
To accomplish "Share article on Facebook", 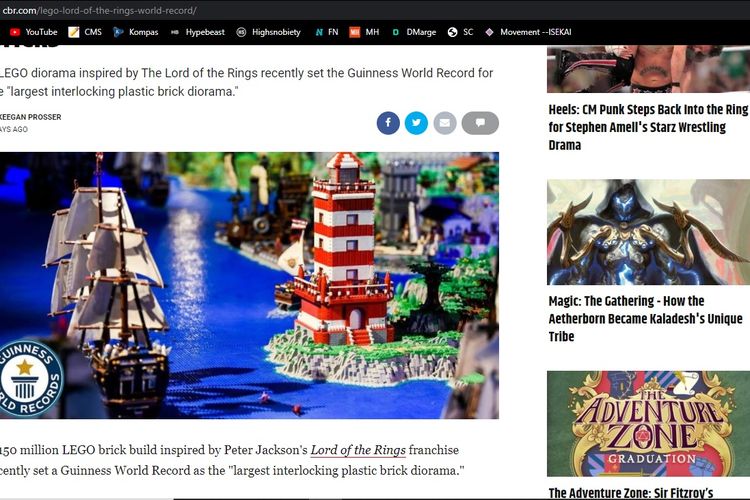I will [x=388, y=123].
